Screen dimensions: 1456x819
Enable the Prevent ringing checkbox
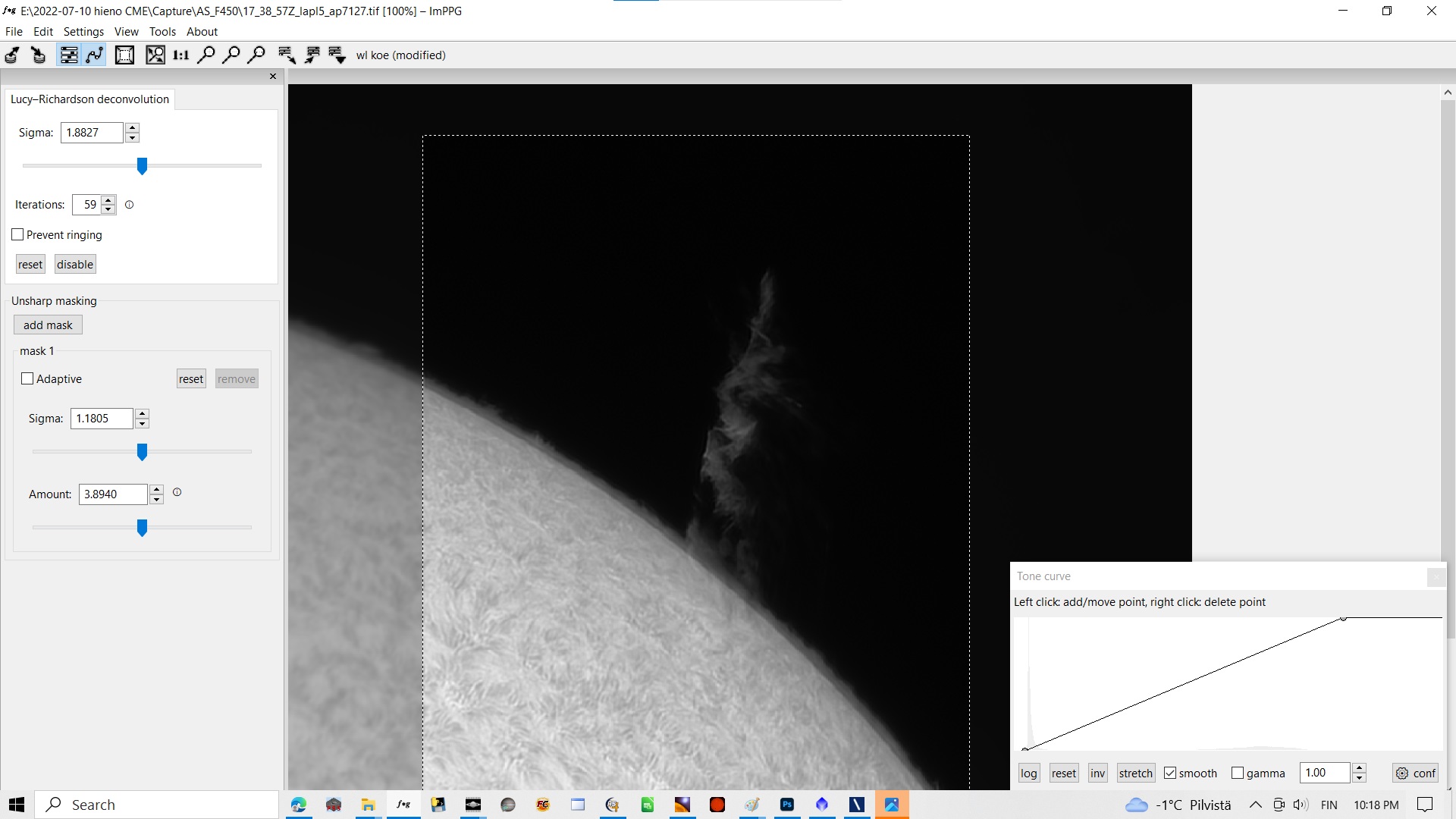coord(17,234)
